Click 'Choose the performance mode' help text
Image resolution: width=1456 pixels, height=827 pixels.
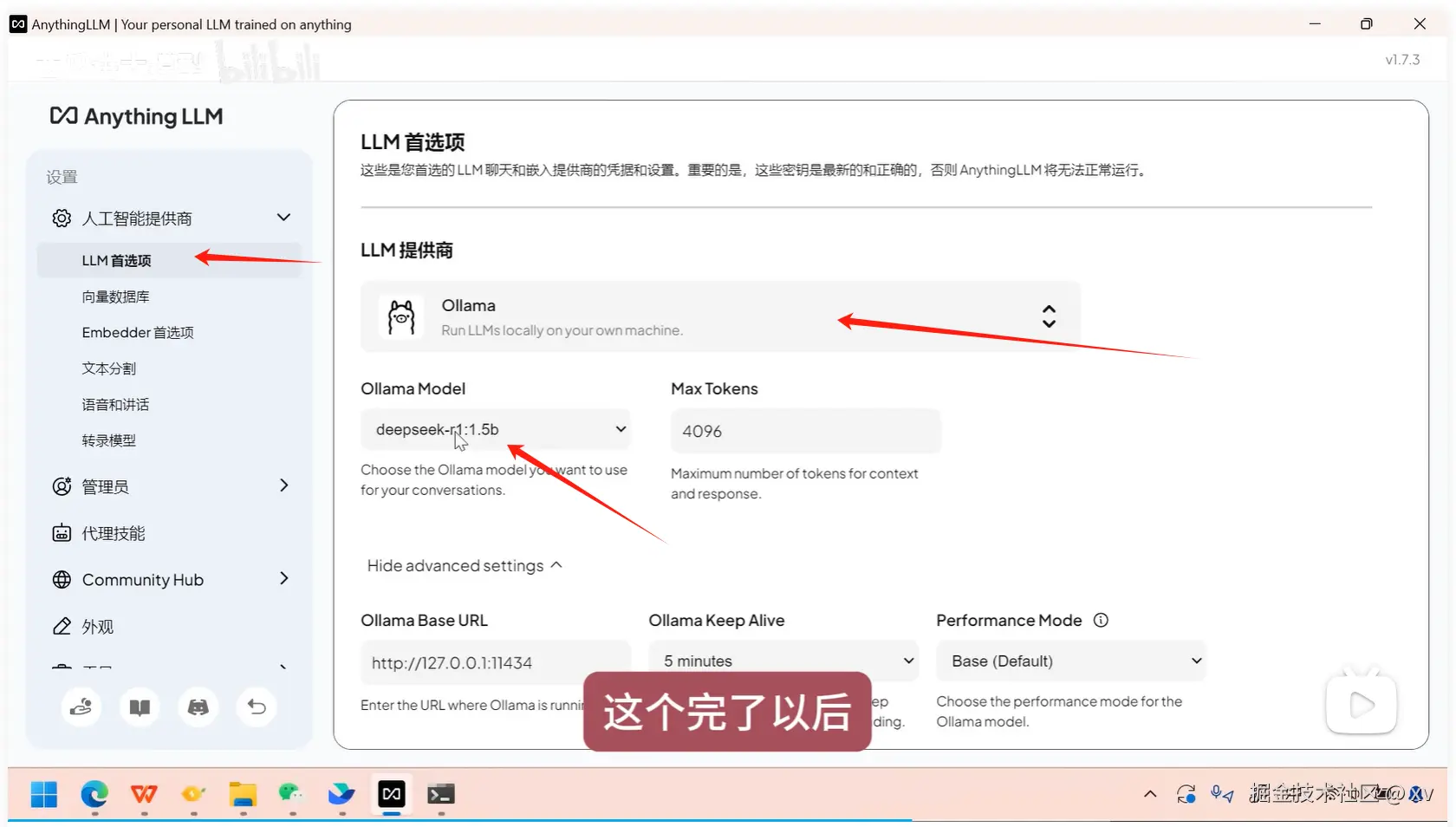(1059, 712)
